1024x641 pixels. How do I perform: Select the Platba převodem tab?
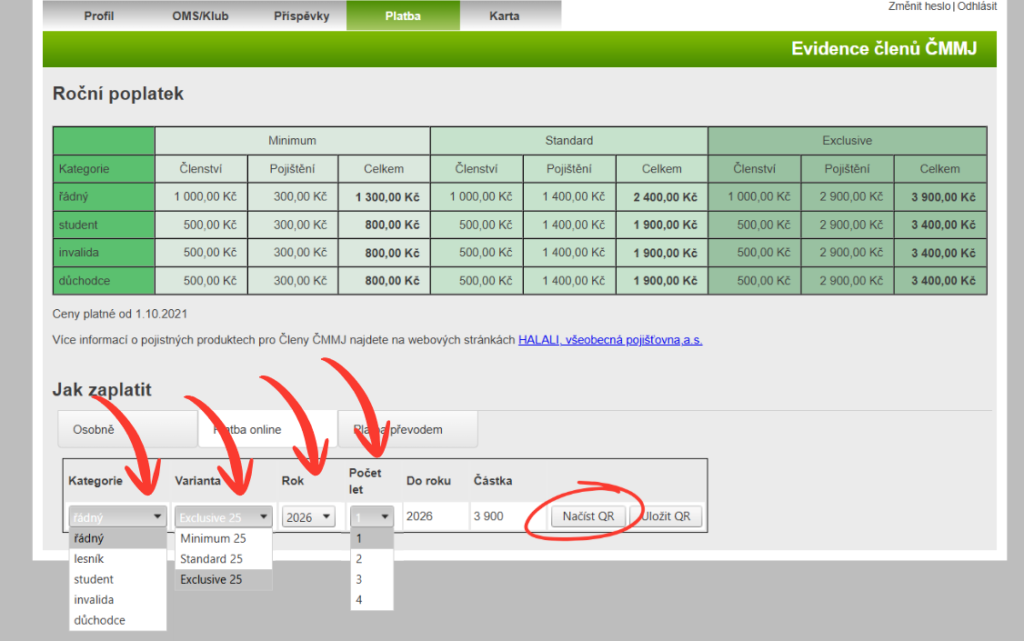pos(408,430)
